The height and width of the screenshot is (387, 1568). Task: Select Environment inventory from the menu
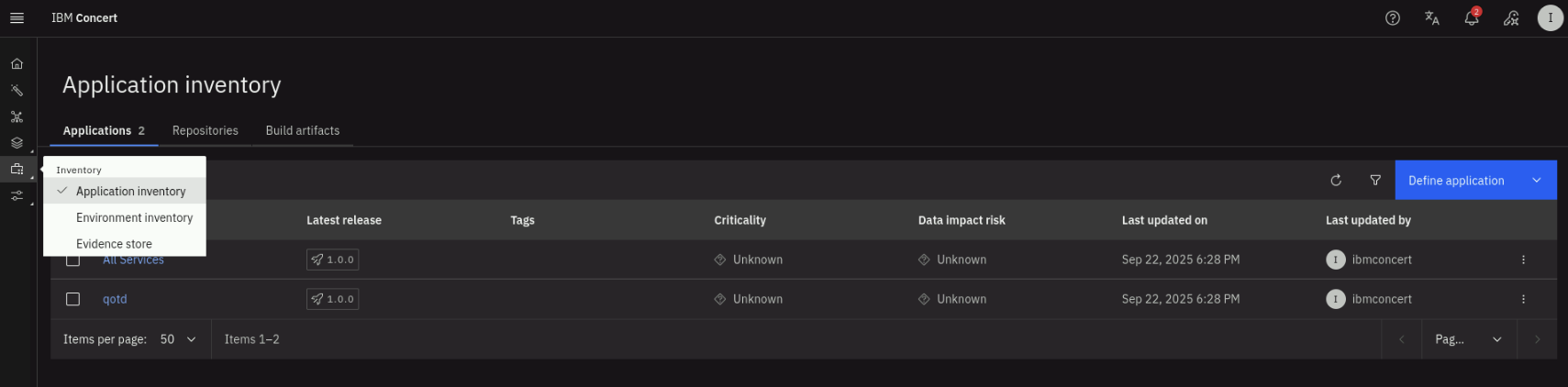134,217
